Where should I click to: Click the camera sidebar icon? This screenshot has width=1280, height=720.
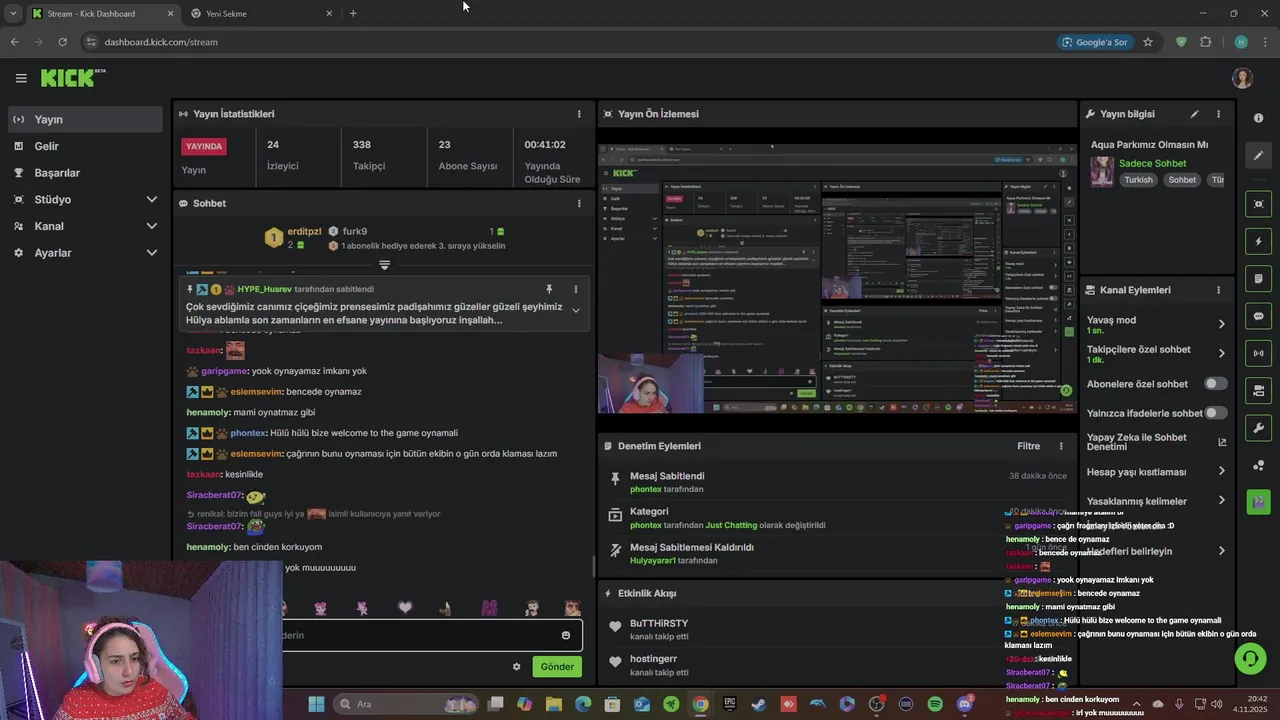point(1258,390)
